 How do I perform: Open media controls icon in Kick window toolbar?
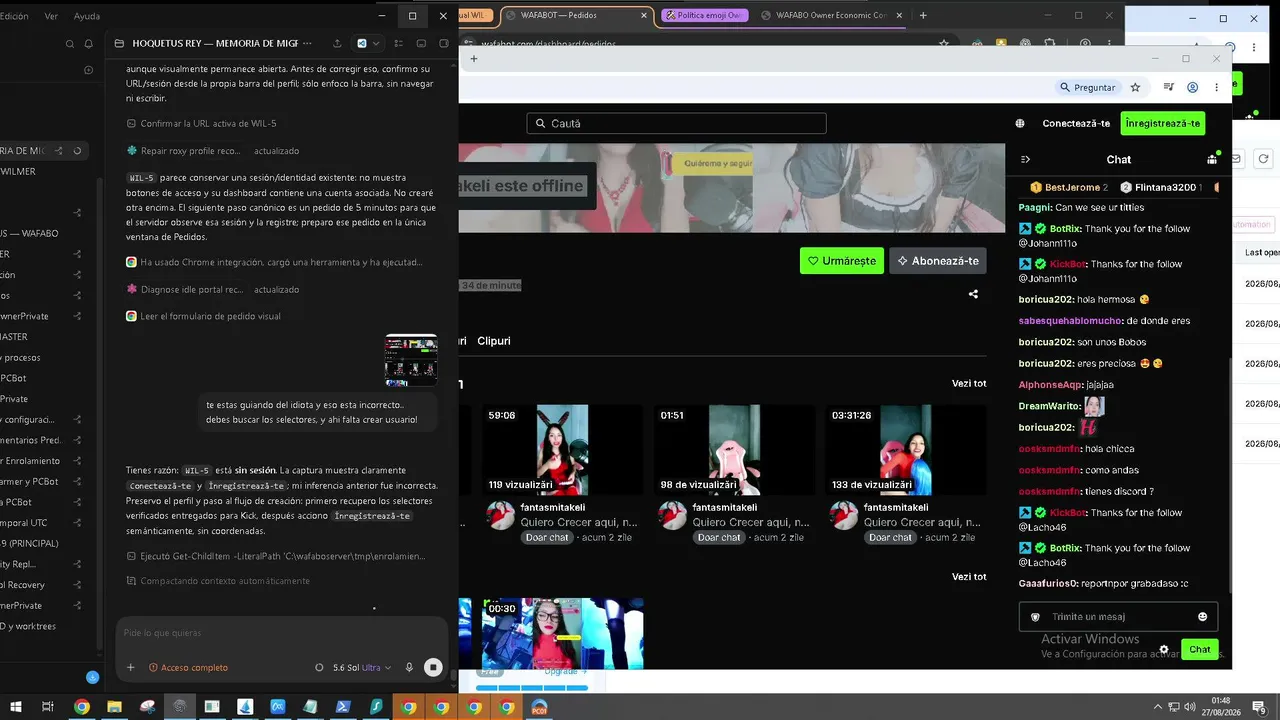tap(1168, 87)
